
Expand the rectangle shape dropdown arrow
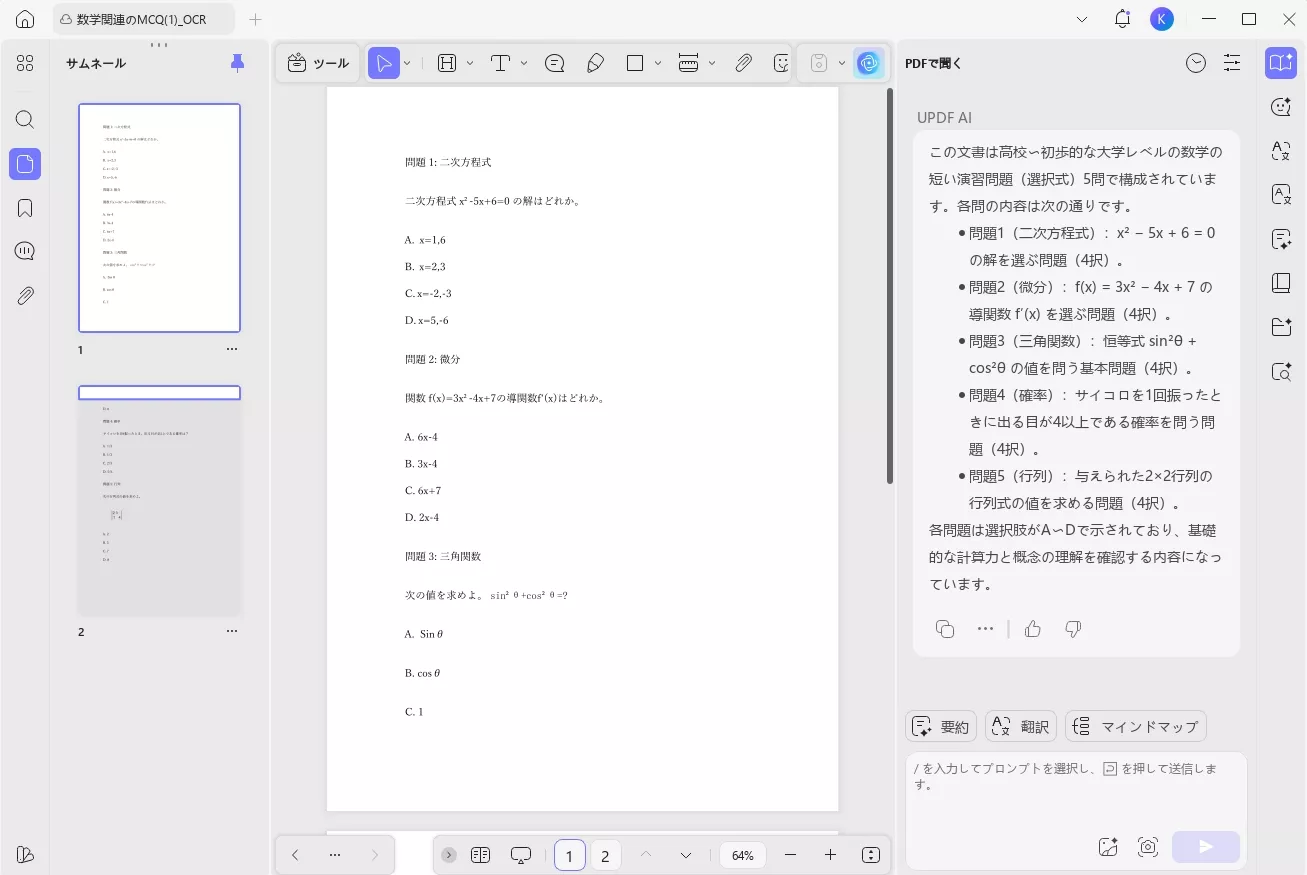658,63
